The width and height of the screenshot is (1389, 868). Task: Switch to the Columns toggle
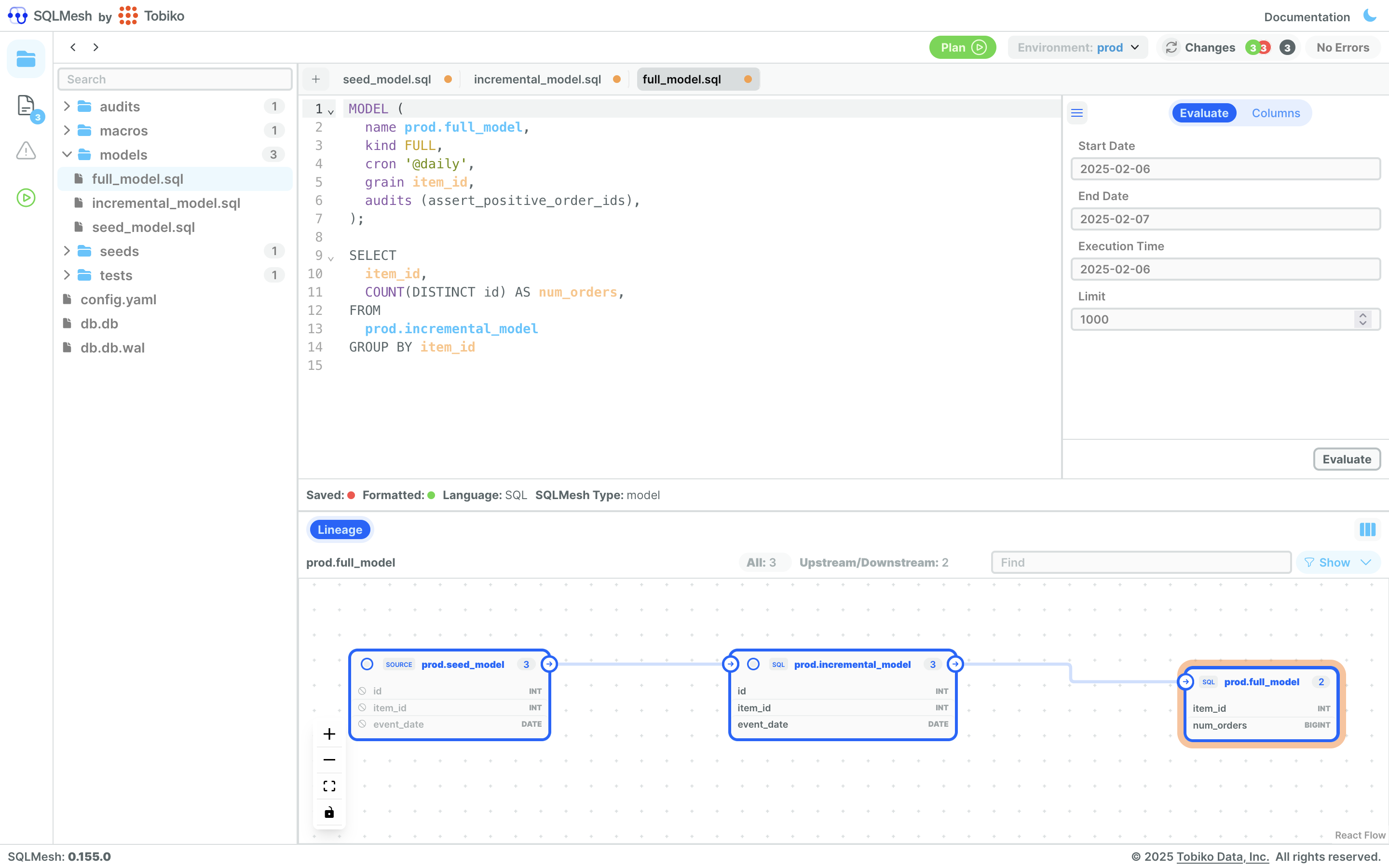pos(1275,113)
